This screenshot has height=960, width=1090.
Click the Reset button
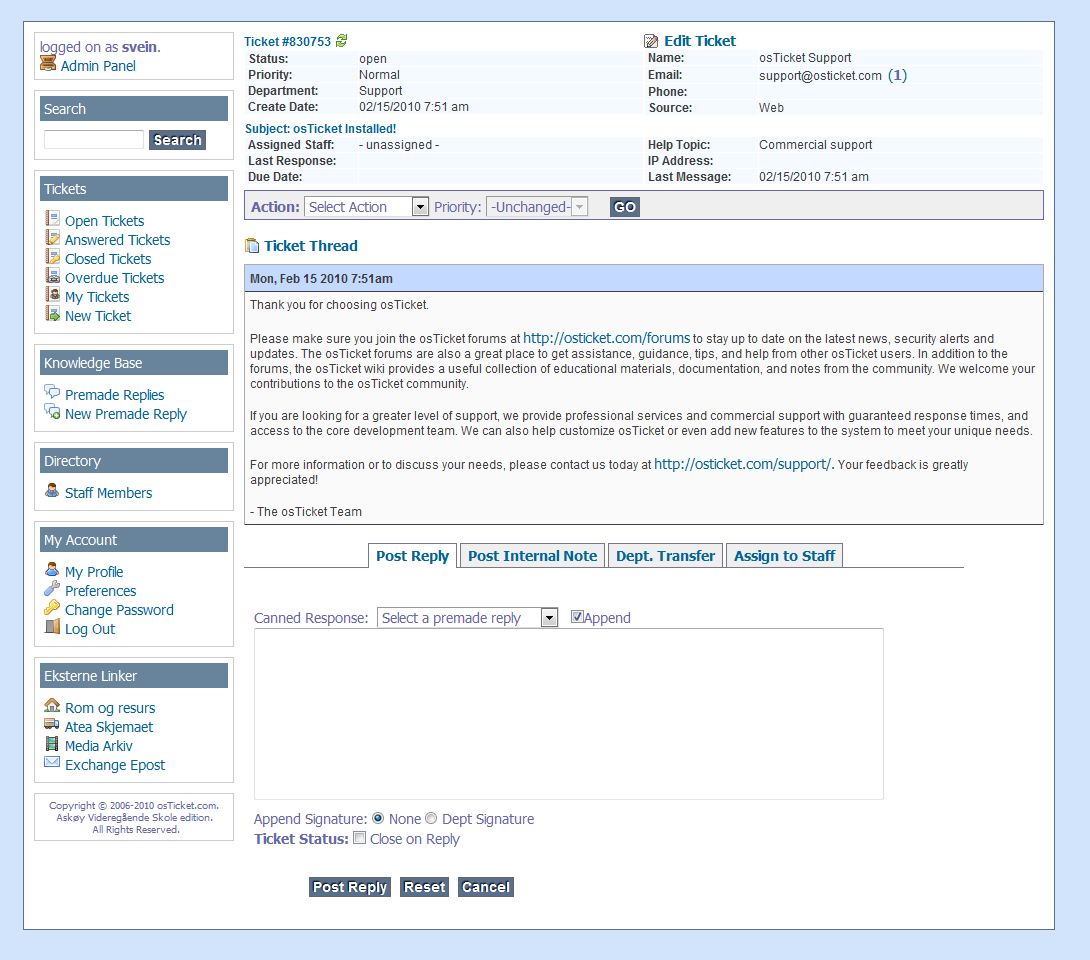tap(424, 887)
